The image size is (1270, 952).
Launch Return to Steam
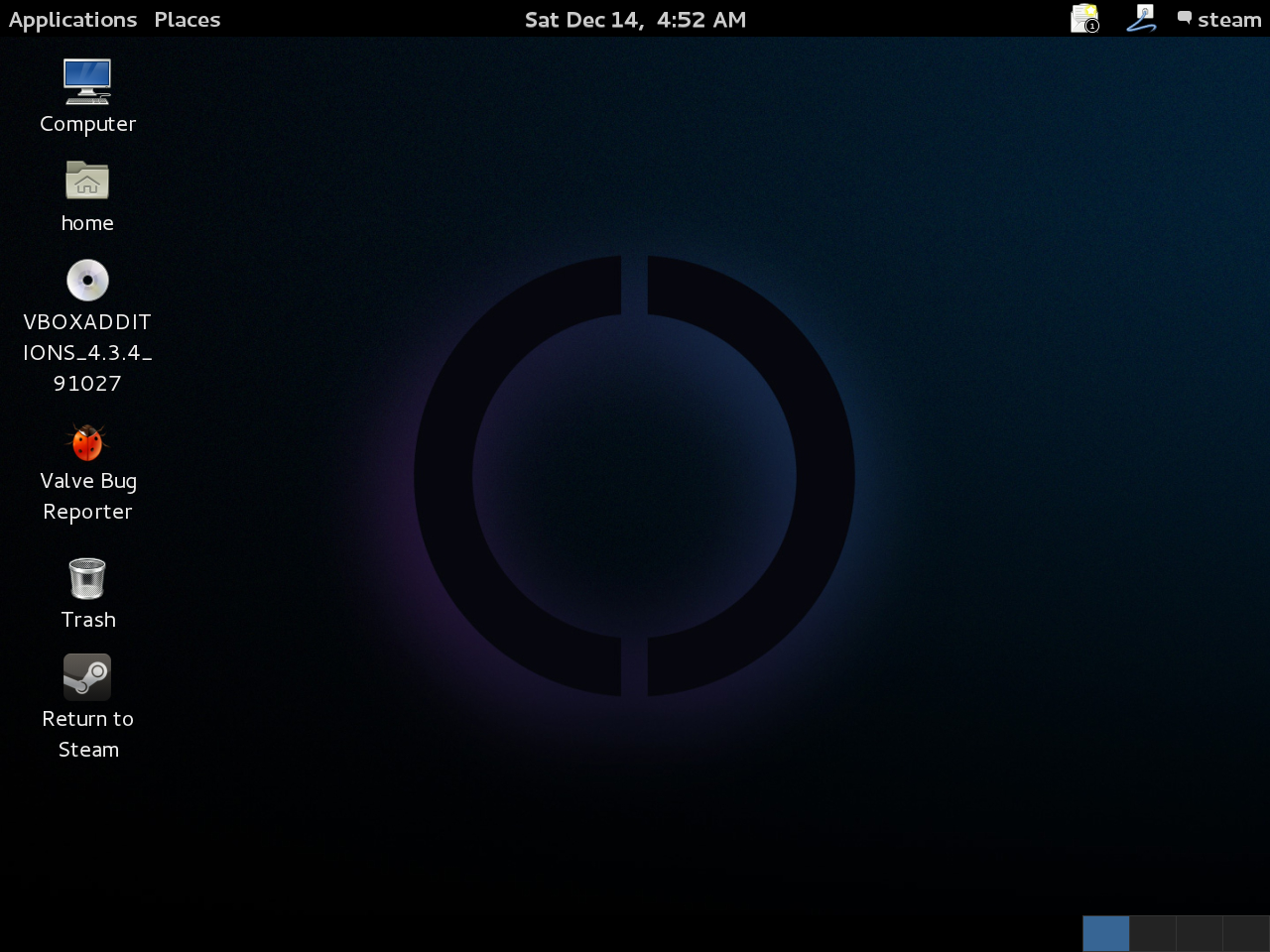(x=87, y=676)
